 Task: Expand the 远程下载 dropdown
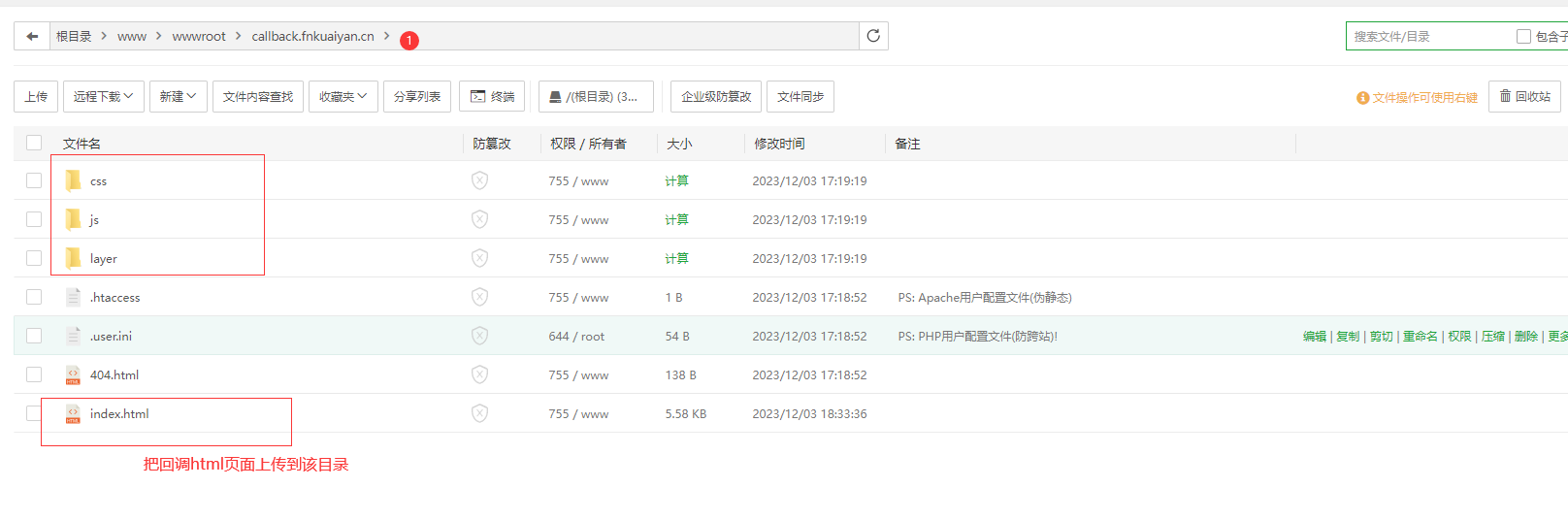[104, 97]
